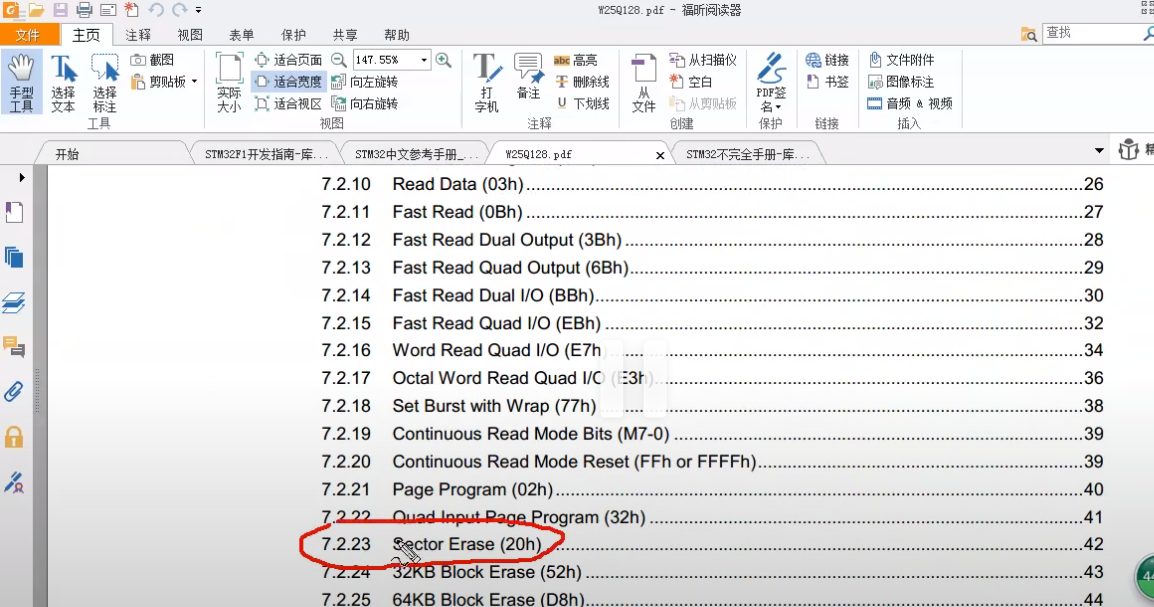Click the zoom in magnifier icon
1154x607 pixels.
pyautogui.click(x=443, y=60)
